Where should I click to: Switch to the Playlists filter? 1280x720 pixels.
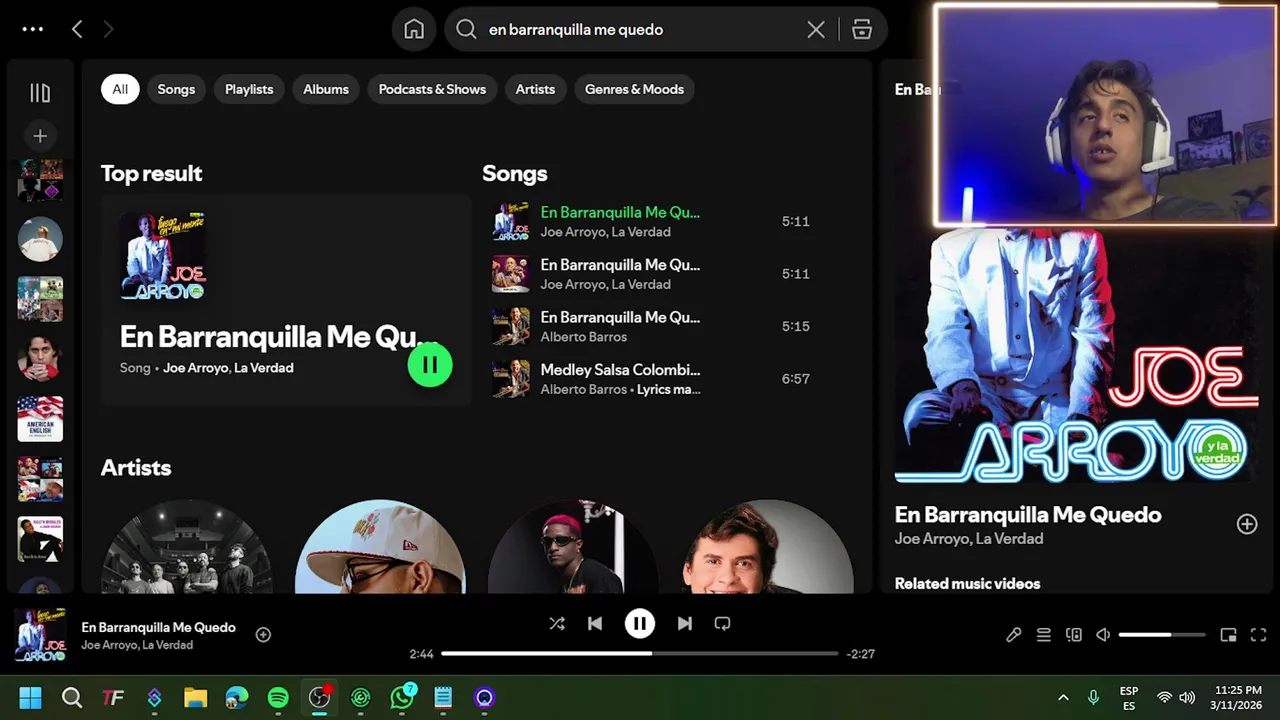(x=249, y=89)
